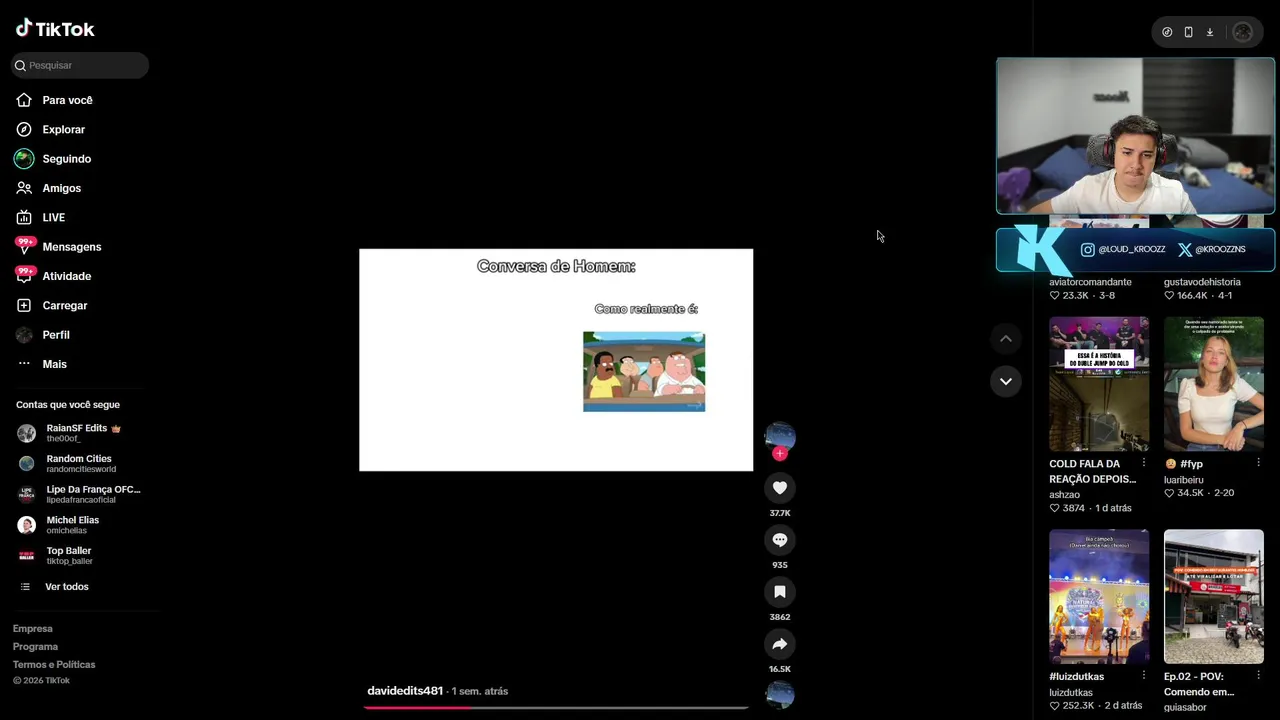Open the Para você feed
Viewport: 1280px width, 720px height.
pyautogui.click(x=68, y=100)
